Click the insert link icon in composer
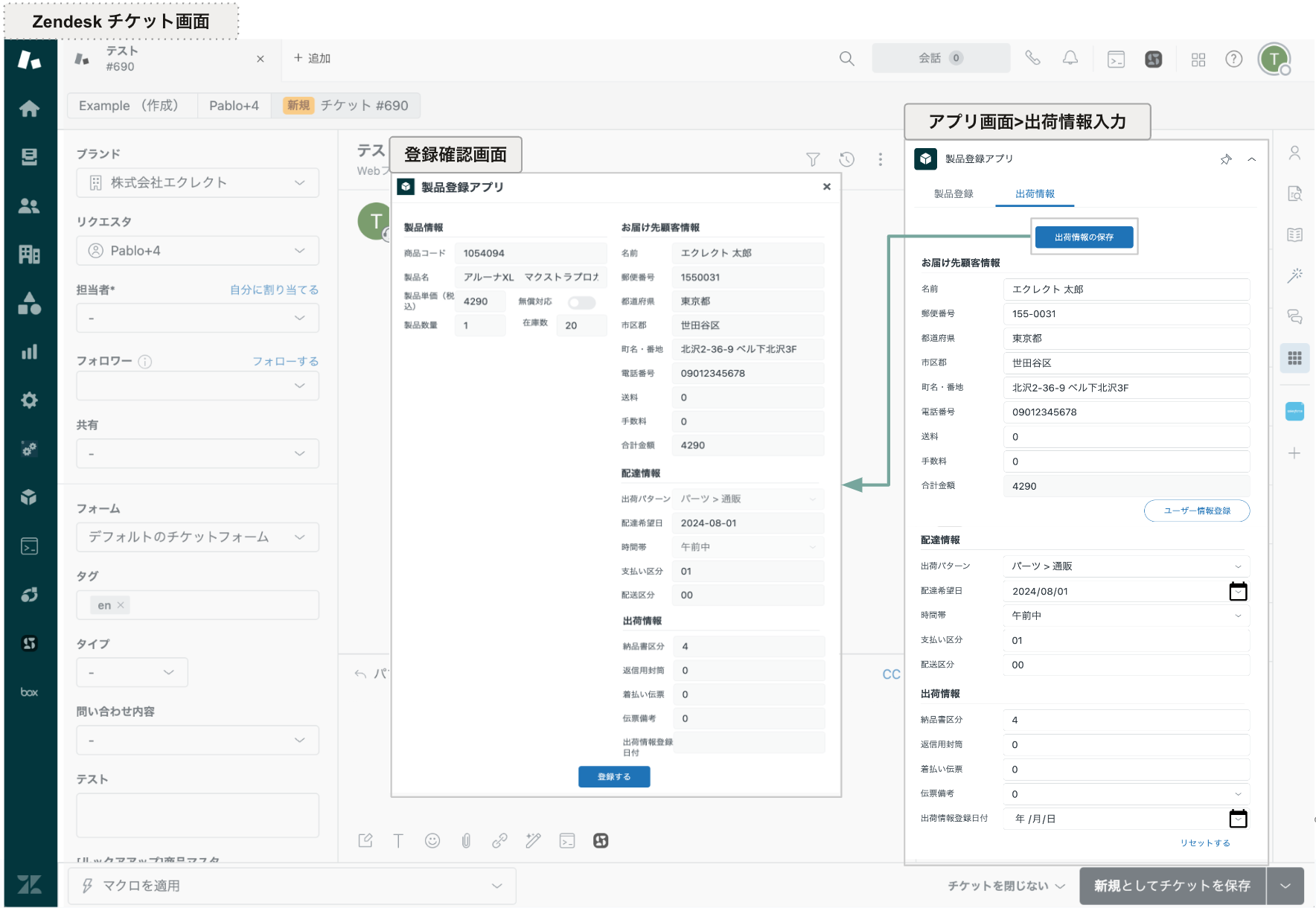 [499, 841]
